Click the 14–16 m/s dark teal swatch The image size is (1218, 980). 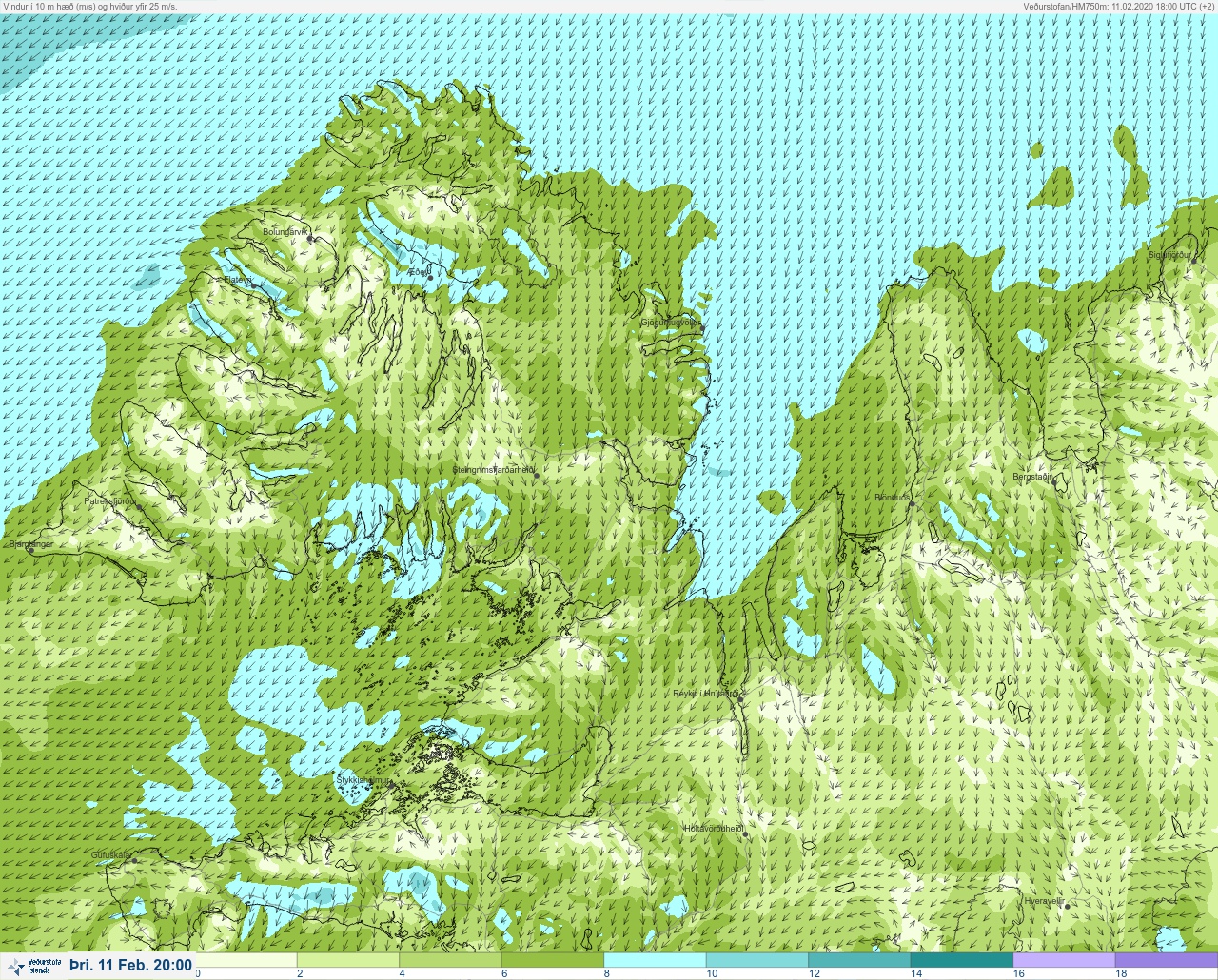961,960
